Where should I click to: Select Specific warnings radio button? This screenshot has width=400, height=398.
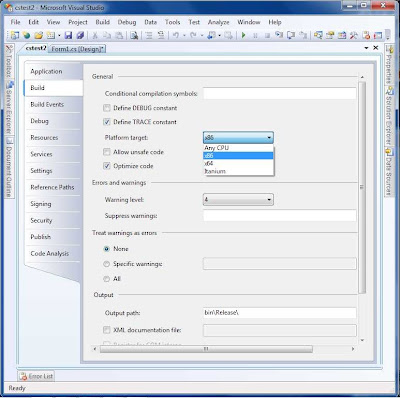click(x=107, y=264)
